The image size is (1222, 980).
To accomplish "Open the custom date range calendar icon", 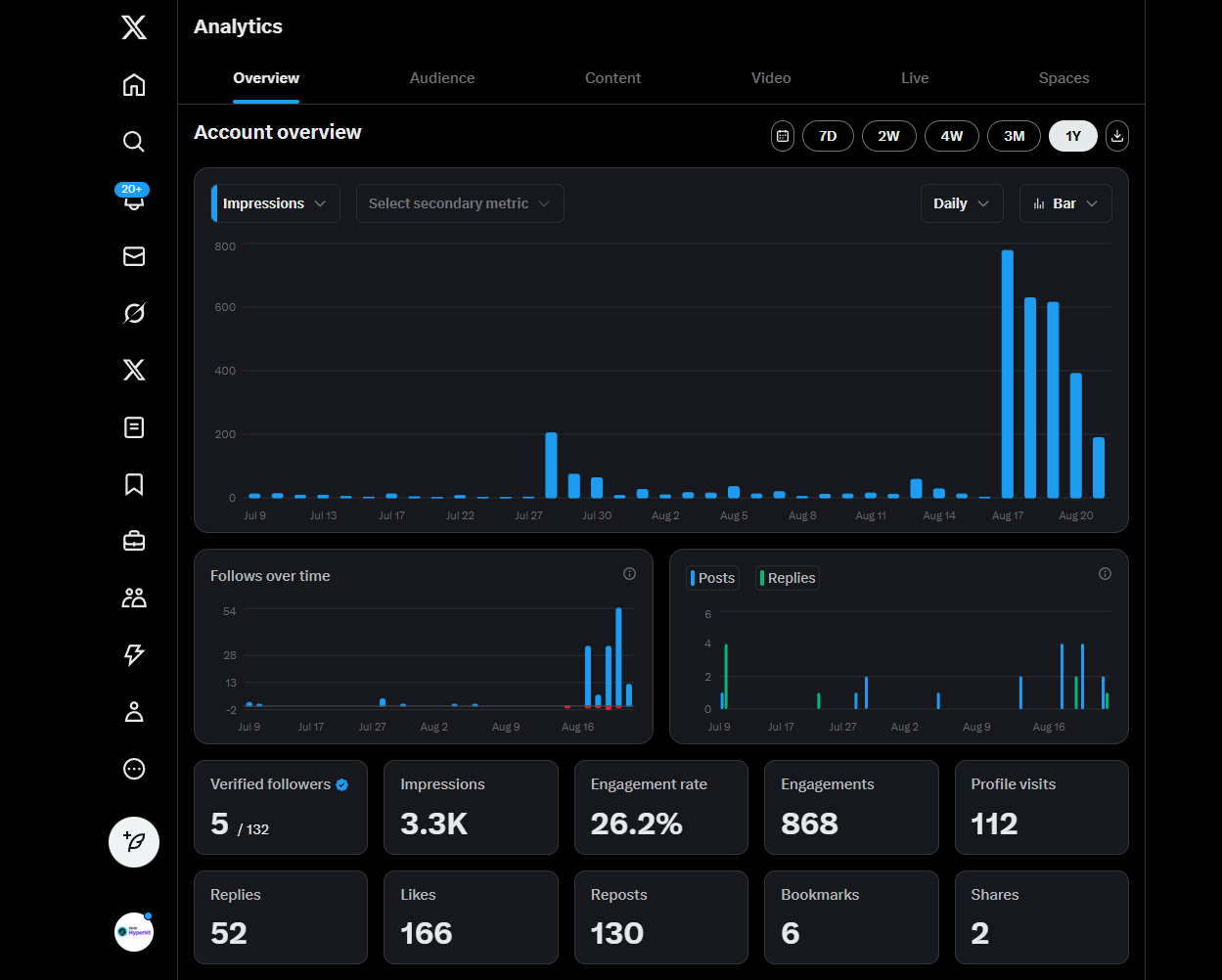I will pos(783,136).
